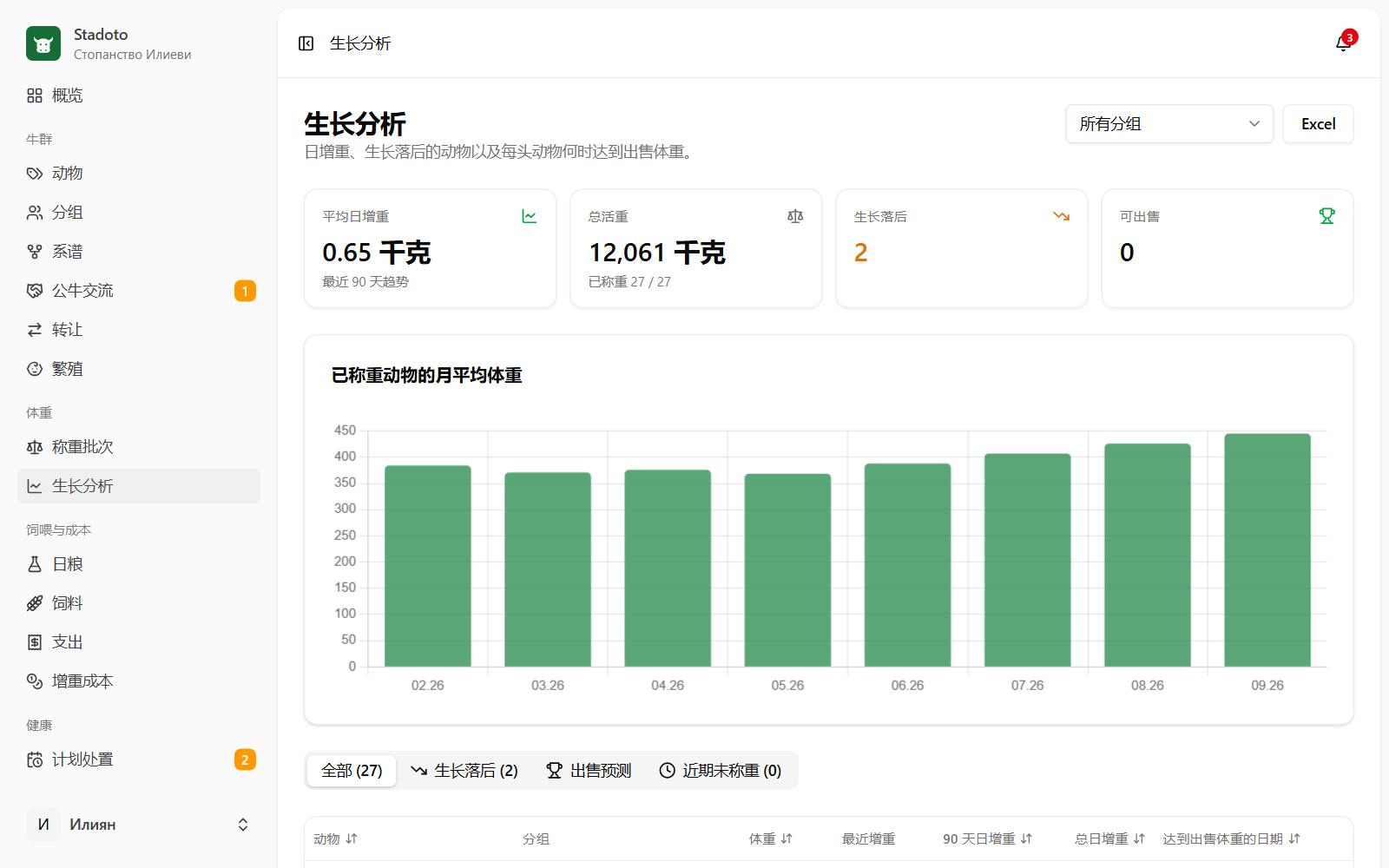Go to 动物 animals page
1389x868 pixels.
(139, 174)
